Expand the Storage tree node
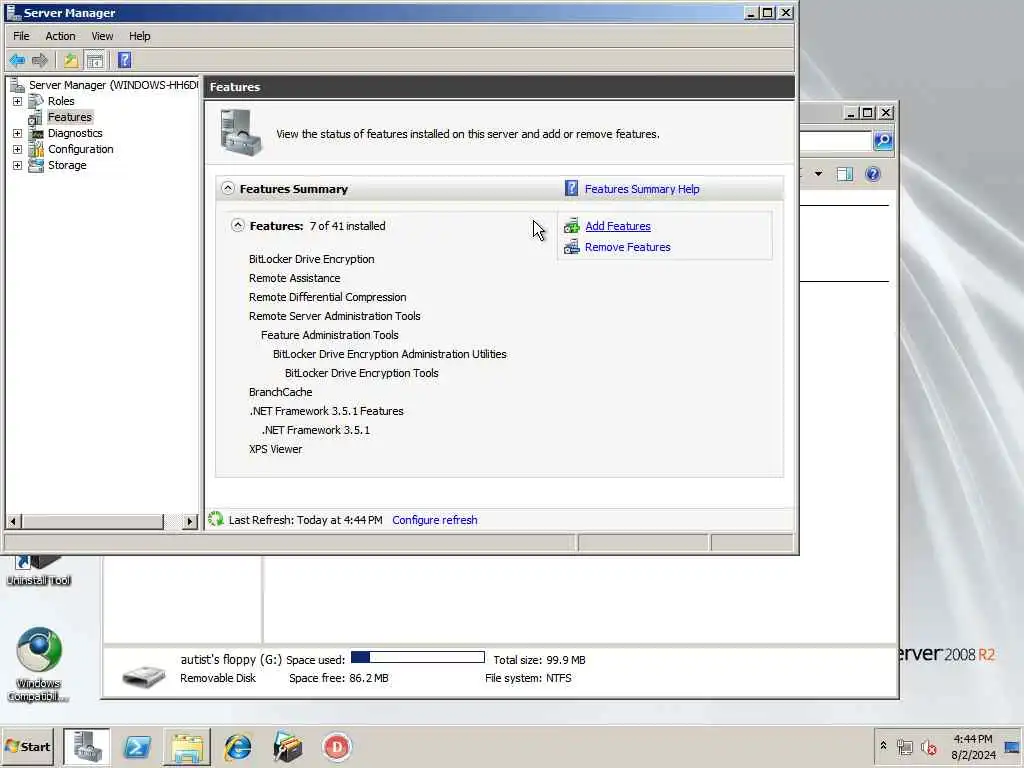Image resolution: width=1024 pixels, height=768 pixels. pyautogui.click(x=18, y=165)
